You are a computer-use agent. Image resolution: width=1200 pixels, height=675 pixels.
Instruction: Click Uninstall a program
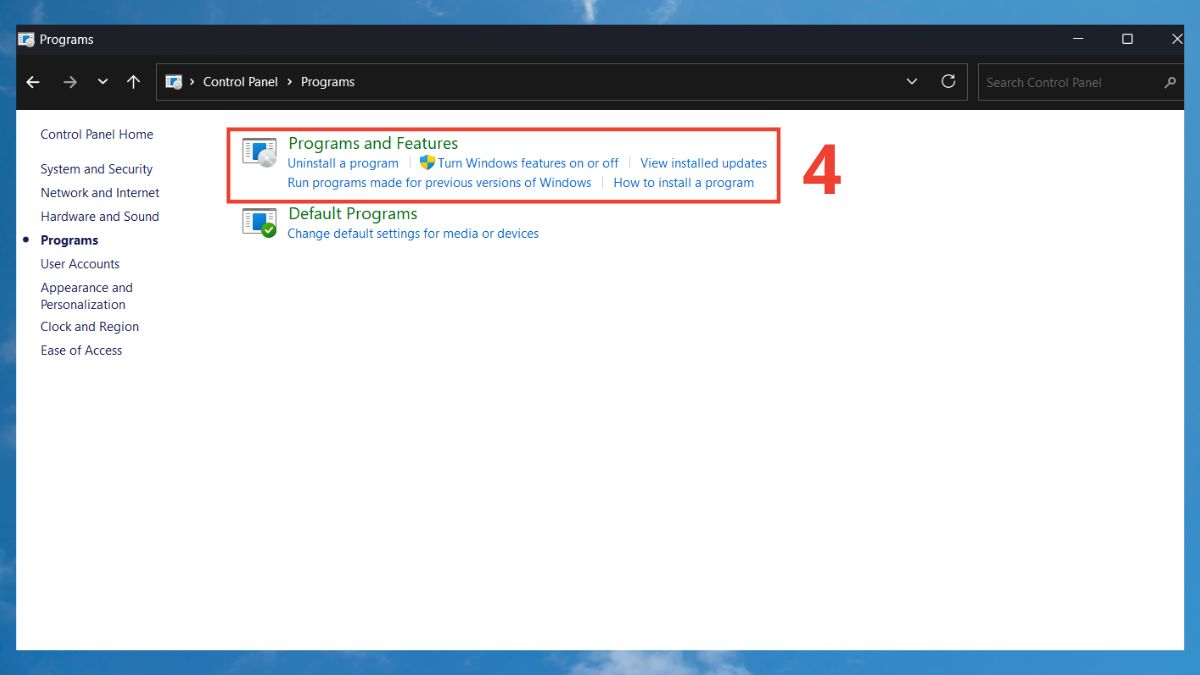coord(343,163)
